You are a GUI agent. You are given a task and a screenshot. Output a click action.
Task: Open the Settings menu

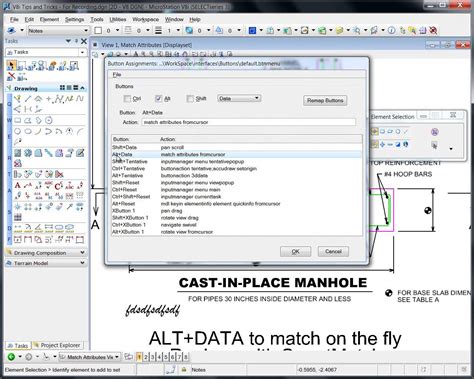click(x=74, y=19)
